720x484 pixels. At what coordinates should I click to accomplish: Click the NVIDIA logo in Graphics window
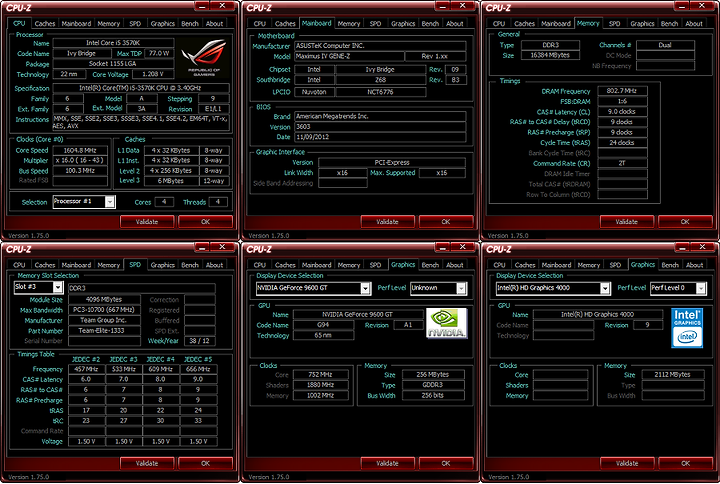point(446,323)
